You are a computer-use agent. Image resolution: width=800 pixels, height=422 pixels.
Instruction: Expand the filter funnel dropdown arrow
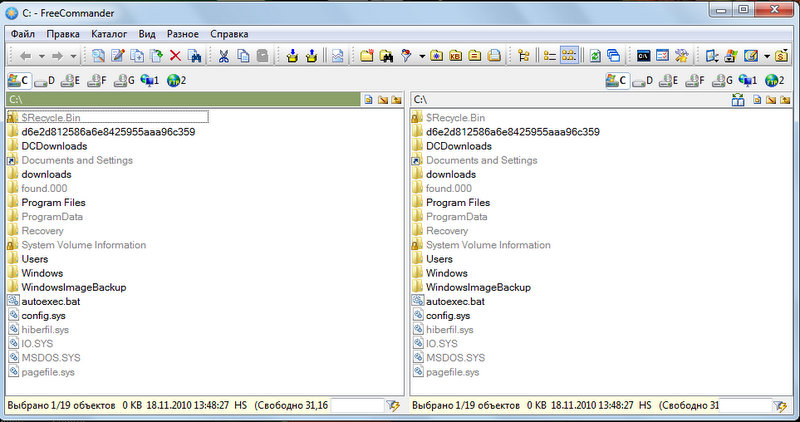[x=422, y=56]
